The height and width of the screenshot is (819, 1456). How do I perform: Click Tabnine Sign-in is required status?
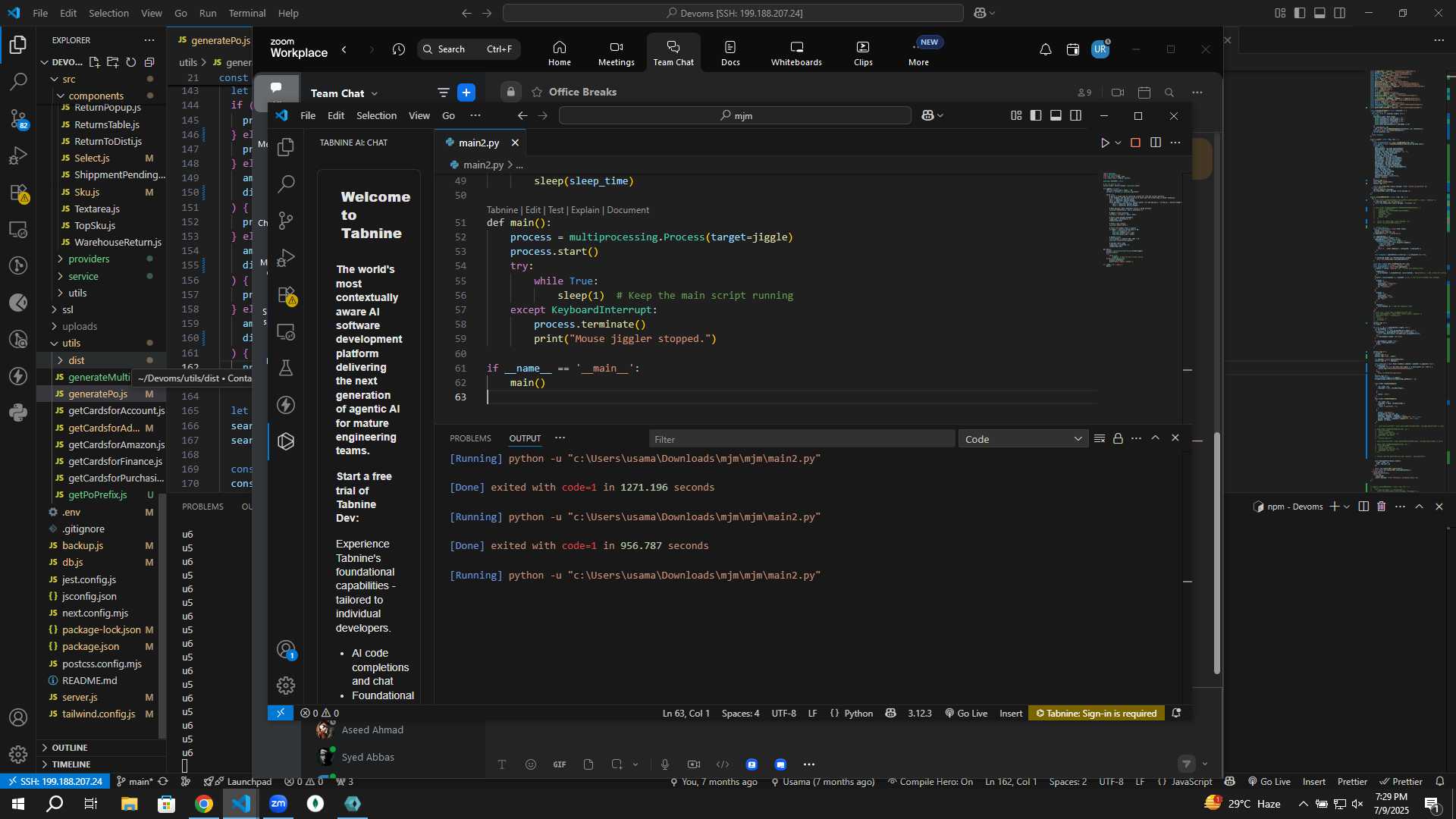pyautogui.click(x=1097, y=714)
